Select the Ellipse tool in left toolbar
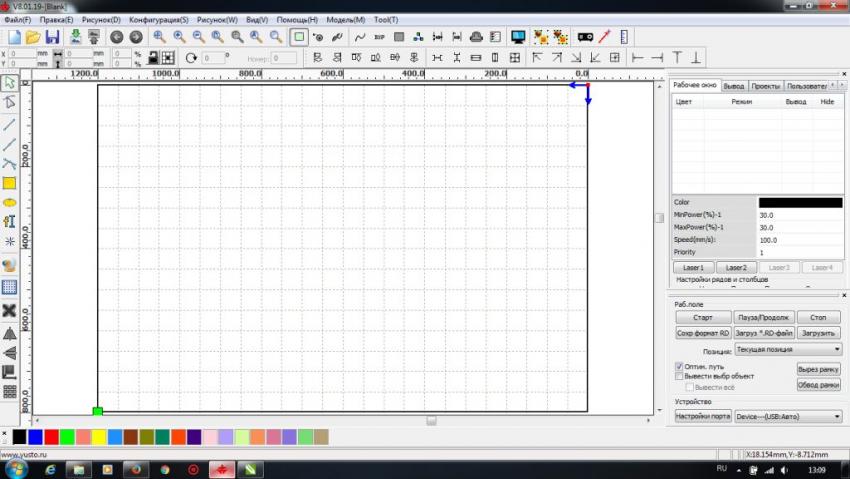Screen dimensions: 850x479 [x=10, y=203]
